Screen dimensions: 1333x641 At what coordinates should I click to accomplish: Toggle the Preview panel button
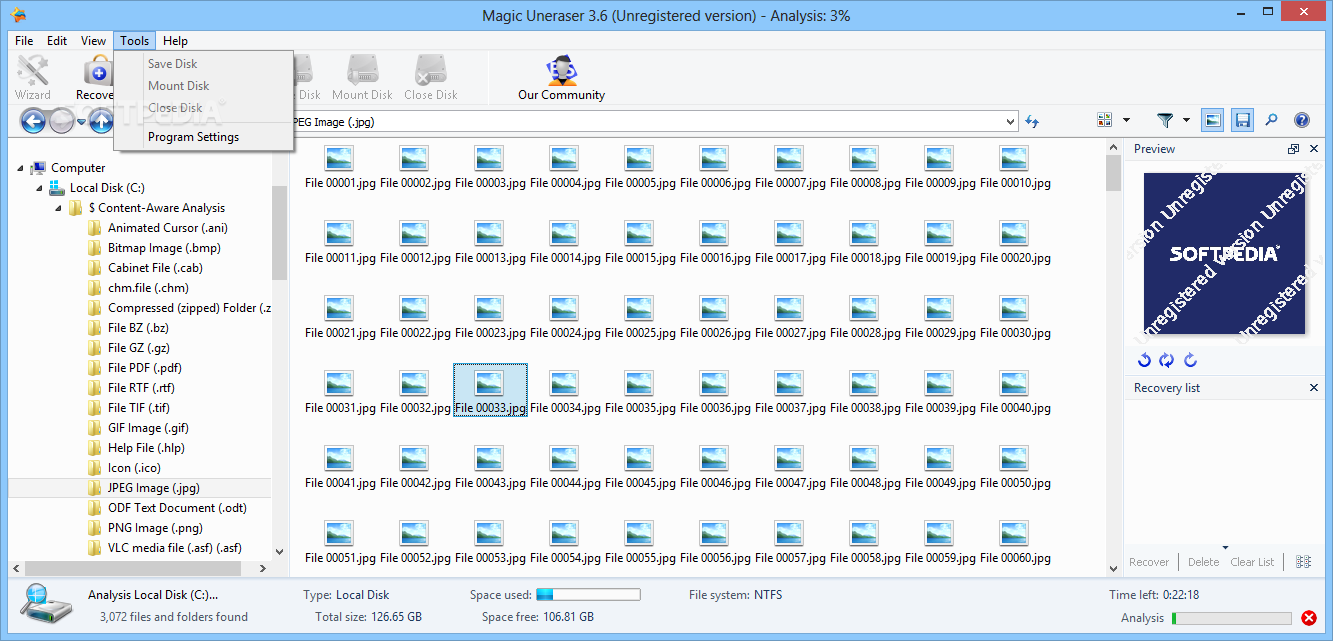coord(1212,120)
